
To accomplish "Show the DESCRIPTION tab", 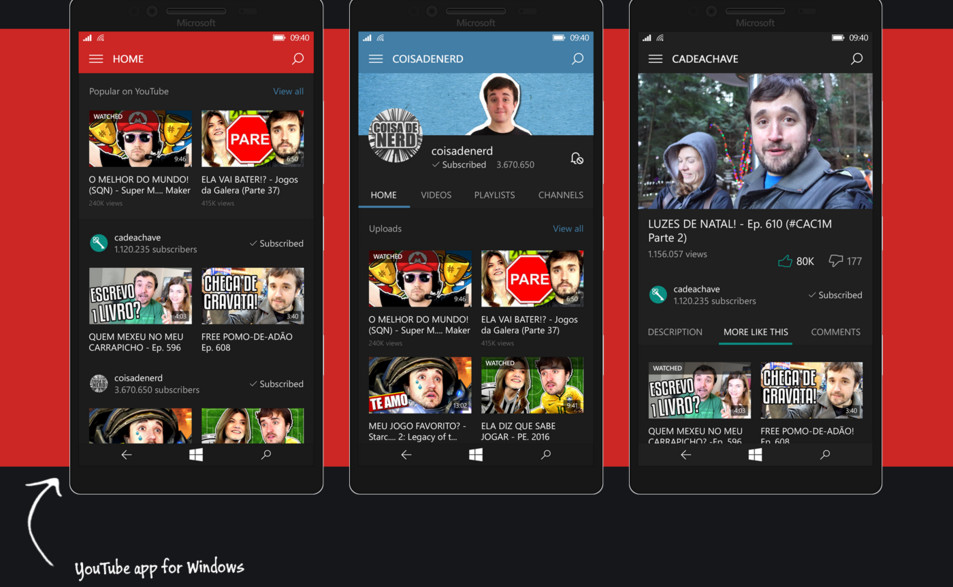I will click(x=675, y=332).
